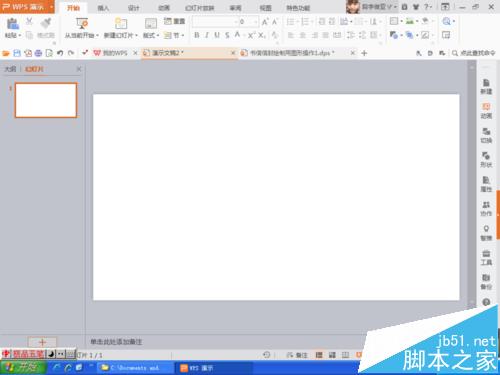The width and height of the screenshot is (500, 375).
Task: Open Shapes panel in right sidebar
Action: pyautogui.click(x=486, y=160)
